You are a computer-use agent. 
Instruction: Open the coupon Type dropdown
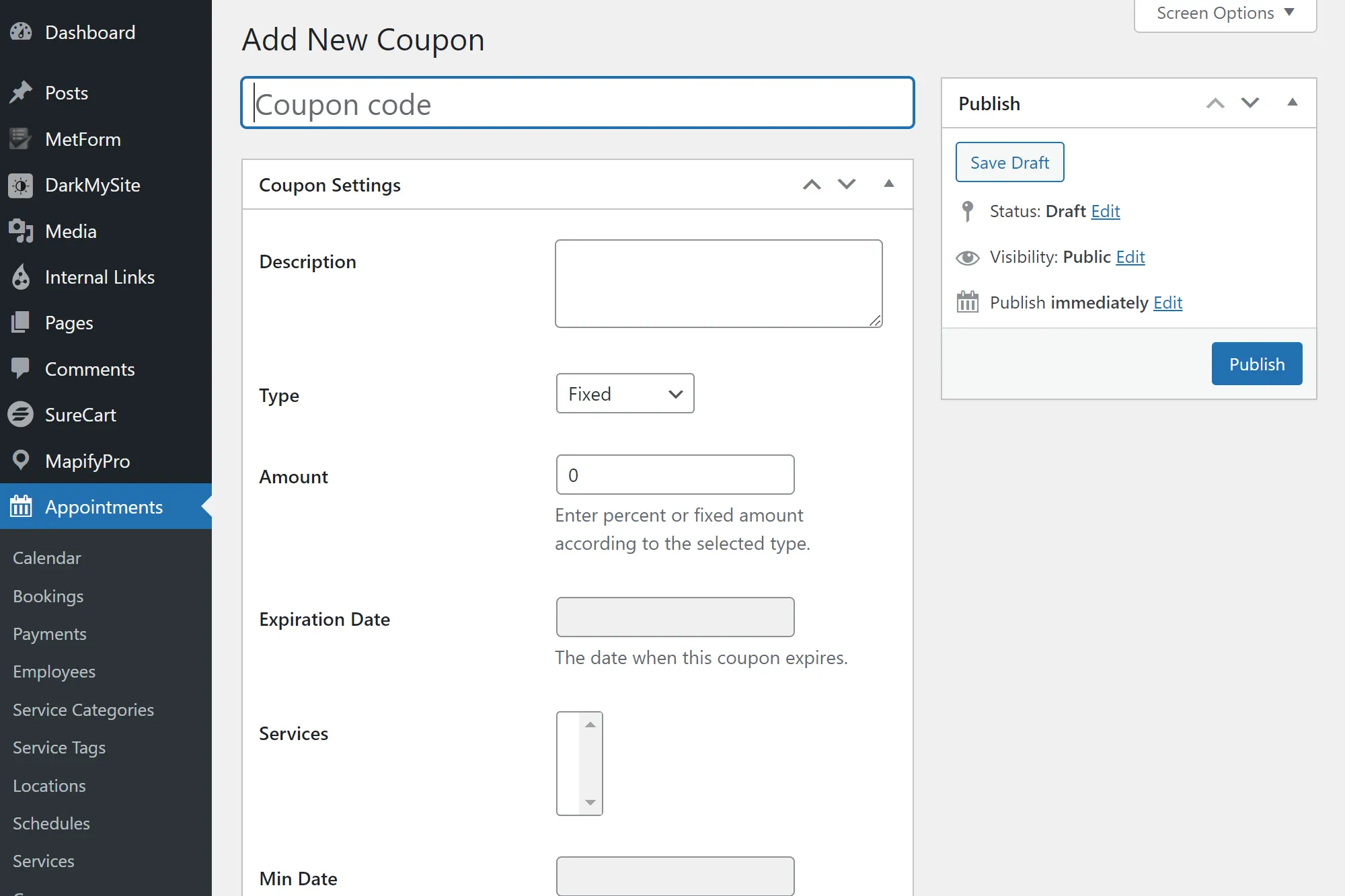tap(625, 393)
